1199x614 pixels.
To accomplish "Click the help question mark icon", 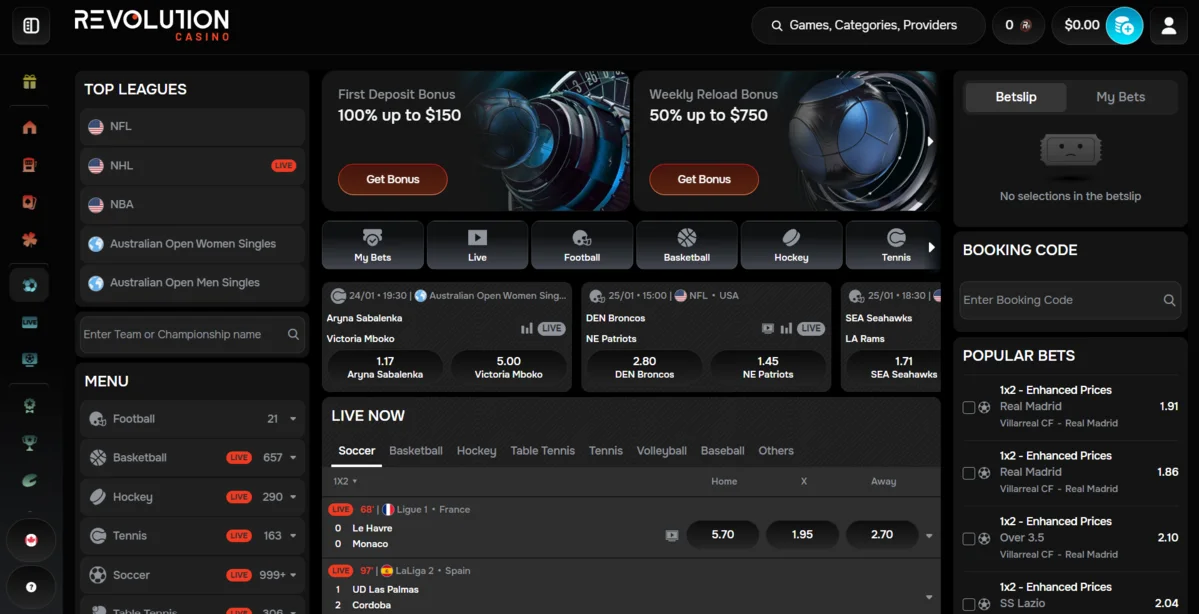I will (31, 587).
